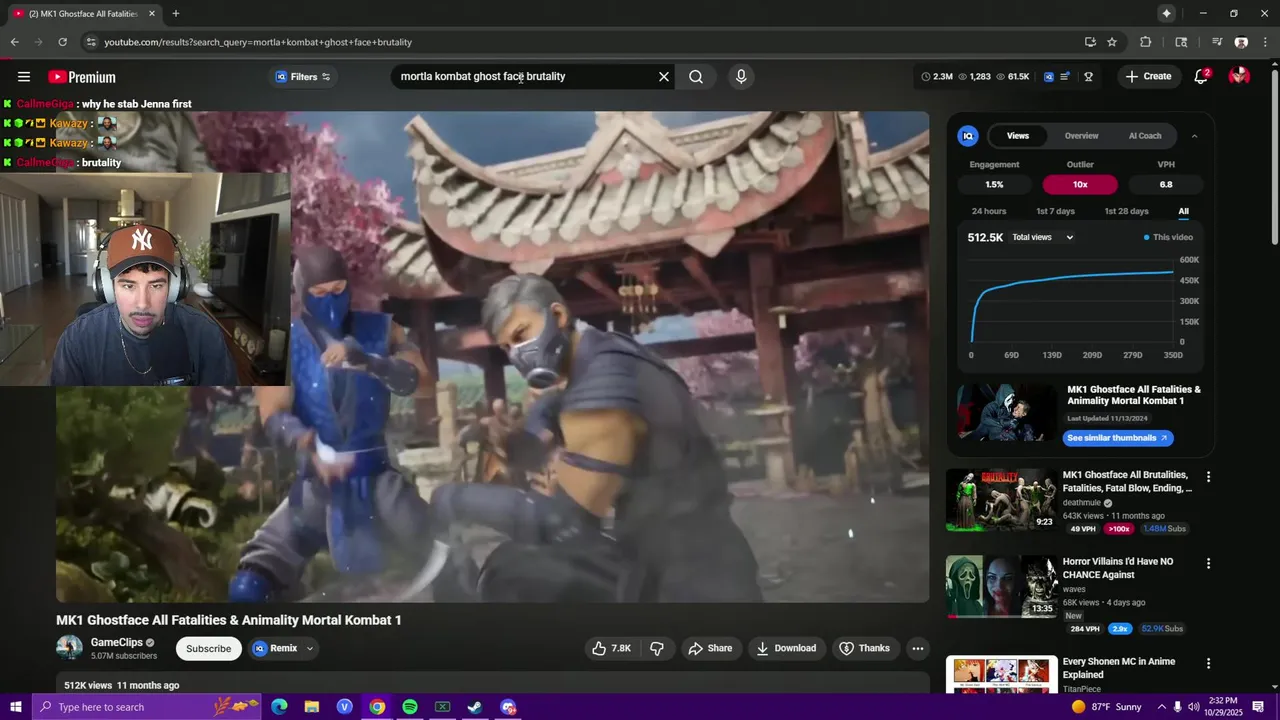The width and height of the screenshot is (1280, 720).
Task: Clear the search query with the X
Action: pyautogui.click(x=663, y=77)
